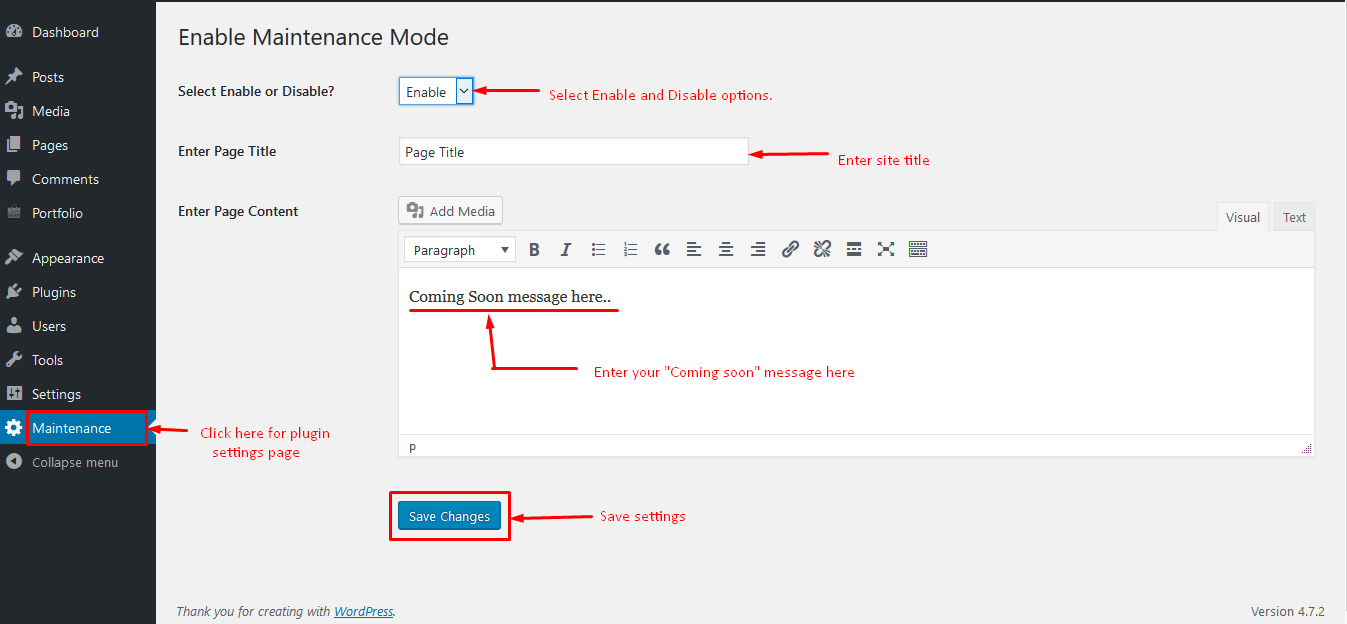This screenshot has height=624, width=1347.
Task: Click the Add Media button
Action: [450, 210]
